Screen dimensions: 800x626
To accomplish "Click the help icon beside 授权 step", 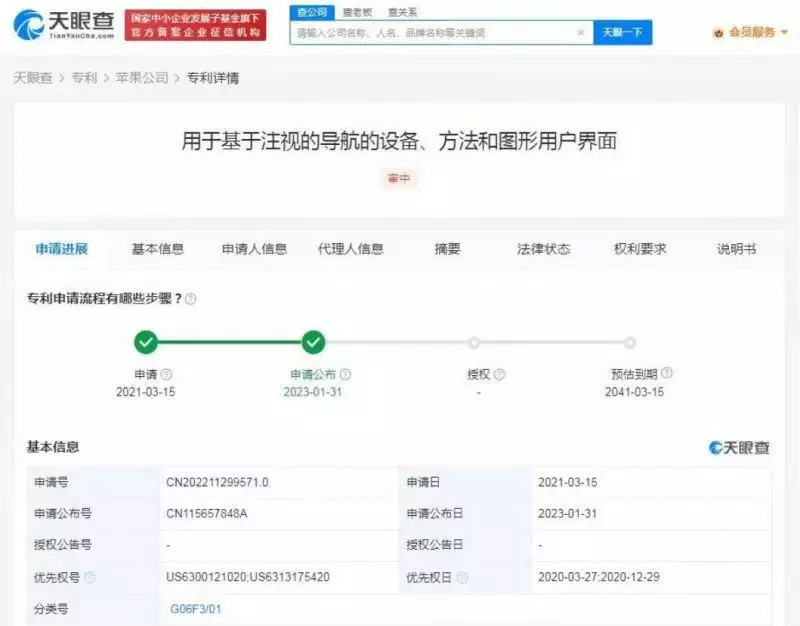I will coord(499,374).
